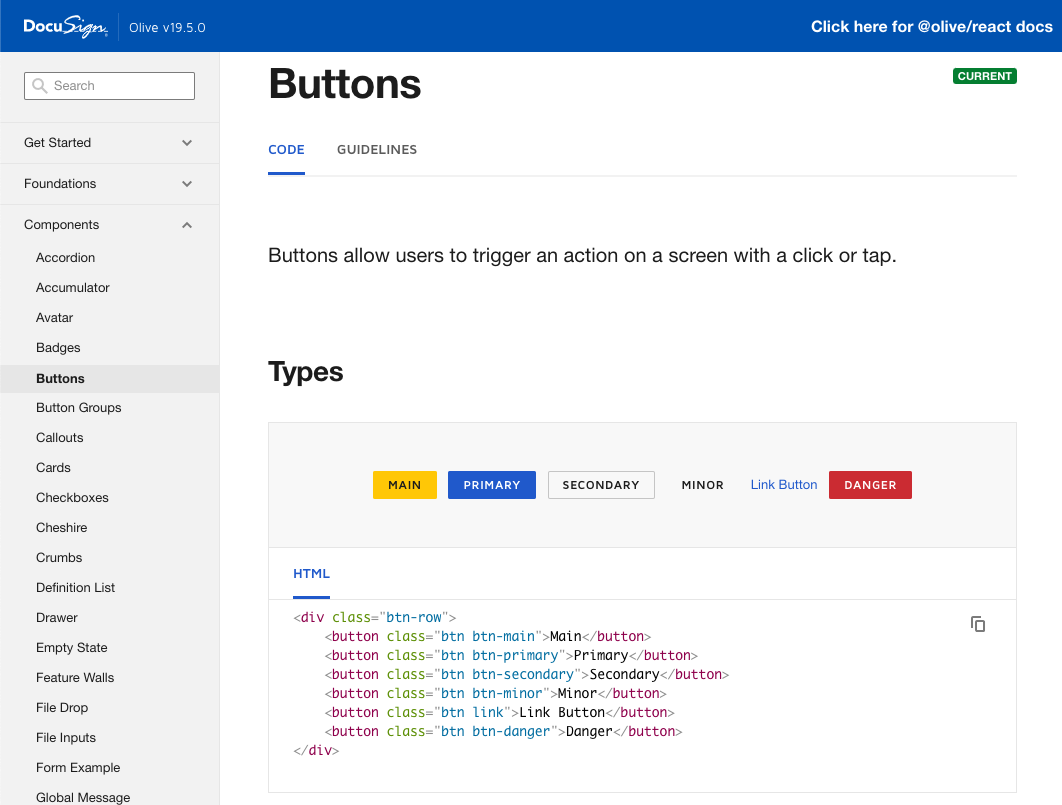The height and width of the screenshot is (805, 1062).
Task: Copy the HTML code snippet
Action: 977,624
